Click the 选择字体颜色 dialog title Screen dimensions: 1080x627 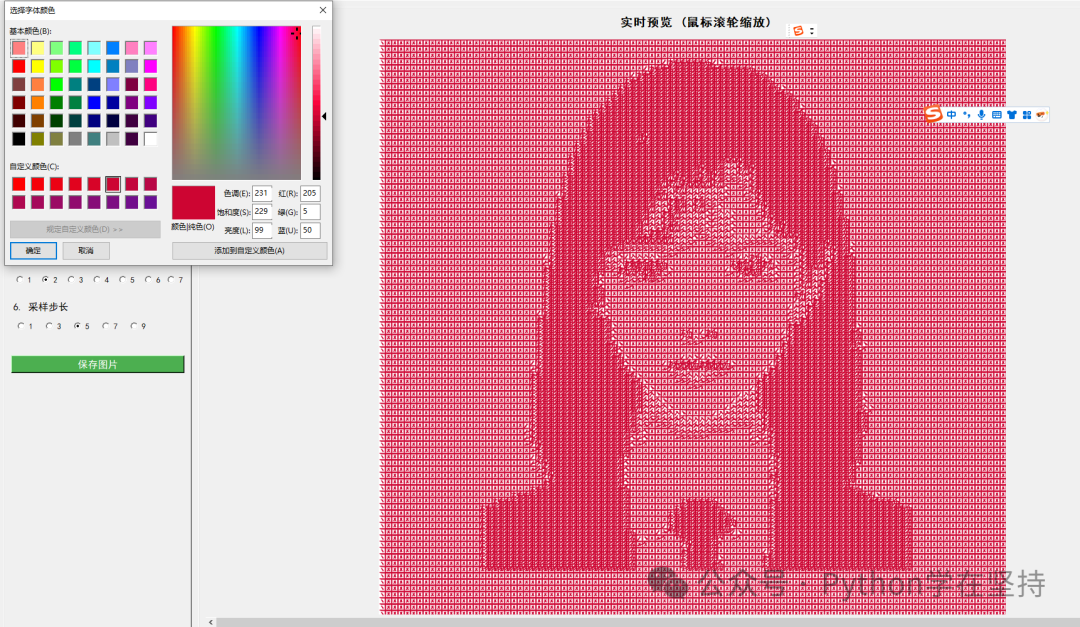coord(32,10)
